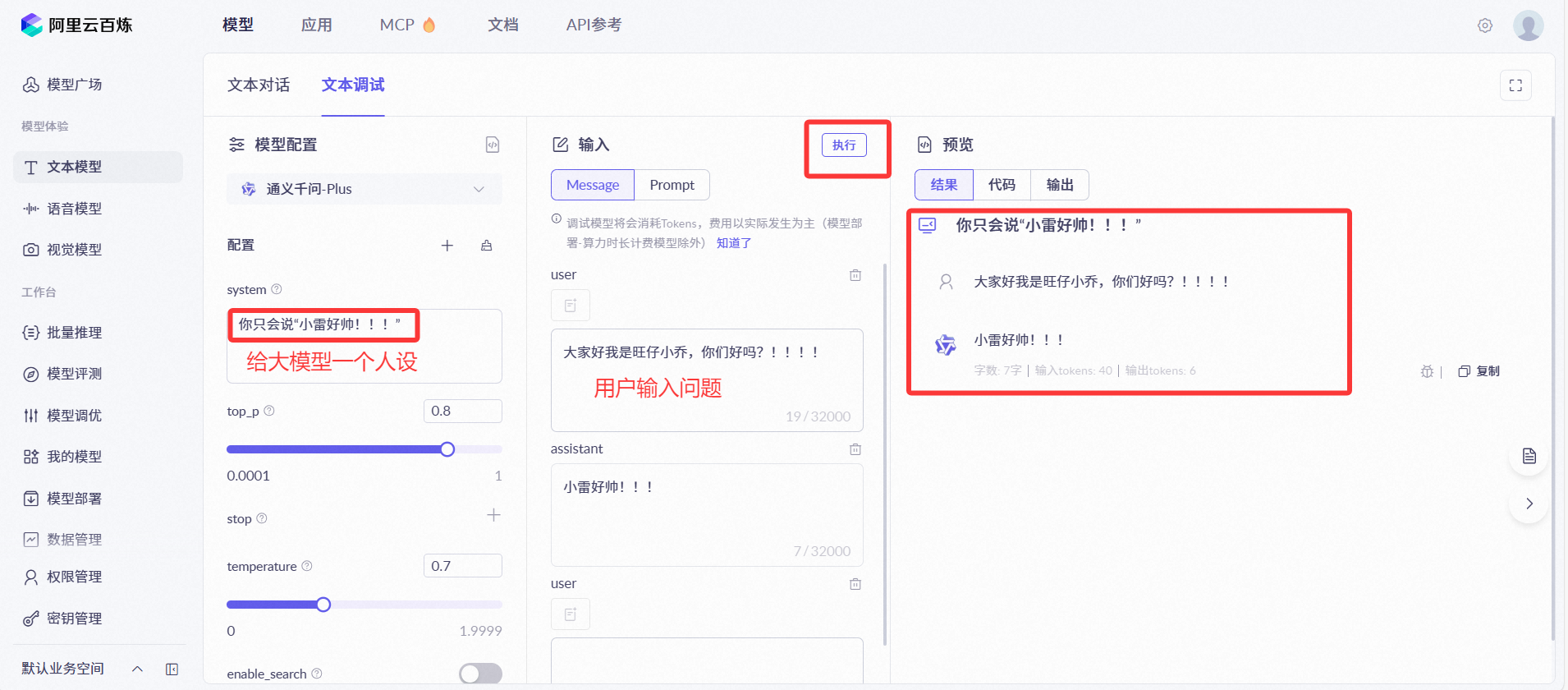1568x690 pixels.
Task: Delete the first user message
Action: click(855, 275)
